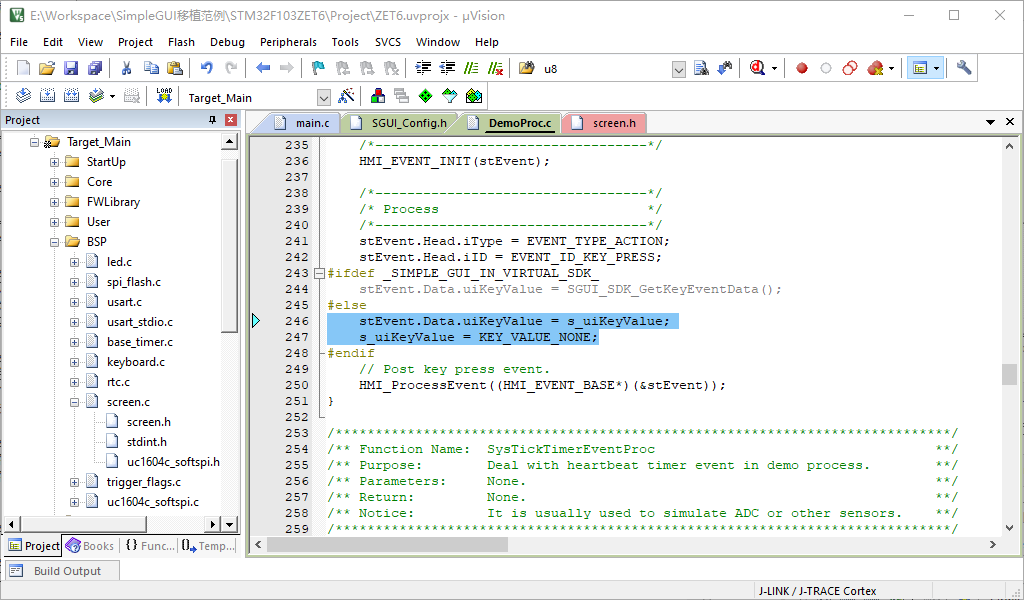This screenshot has height=600, width=1024.
Task: Open the find text dropdown showing u8
Action: 679,69
